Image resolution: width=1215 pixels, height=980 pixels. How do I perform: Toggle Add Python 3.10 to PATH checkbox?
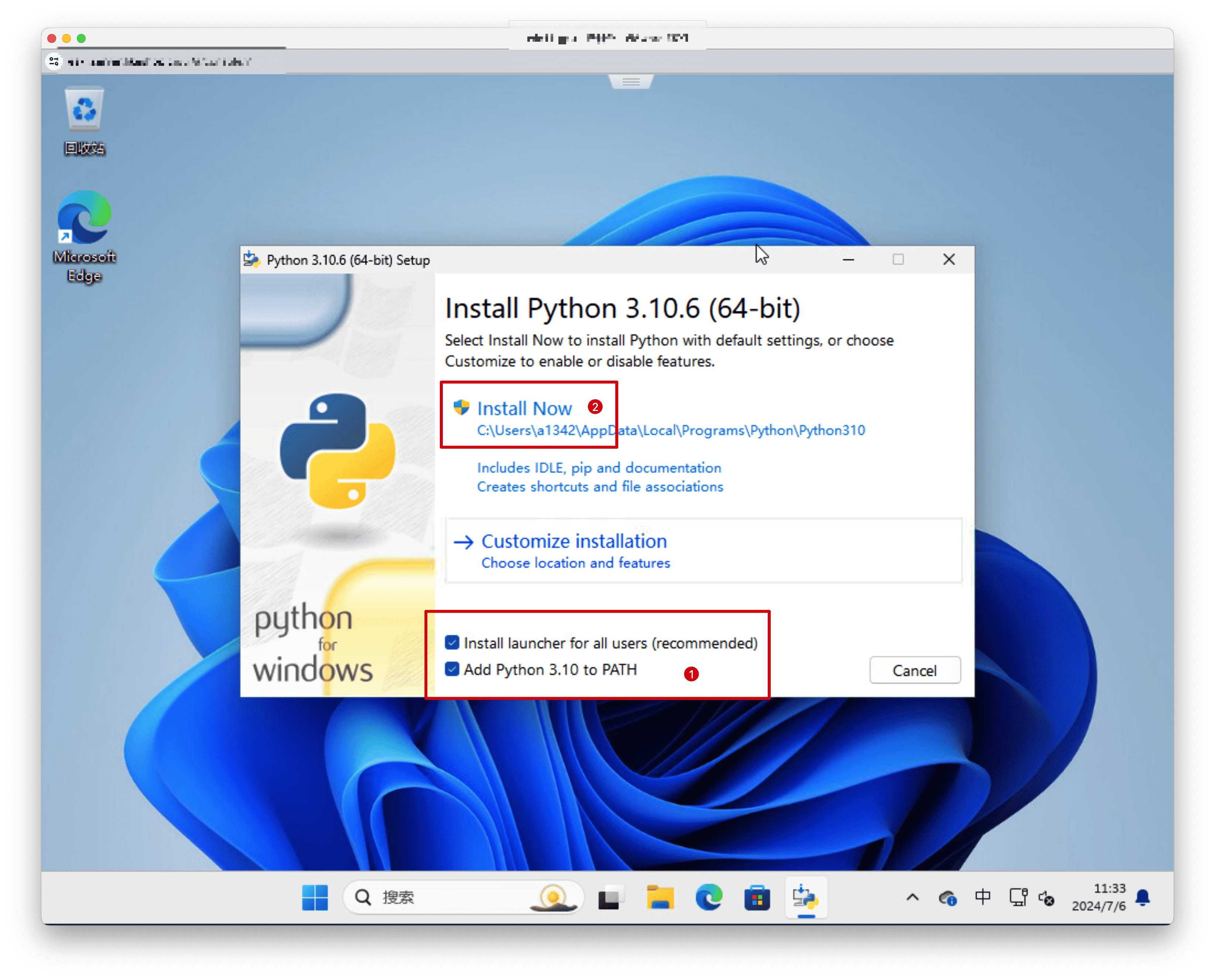pos(452,669)
